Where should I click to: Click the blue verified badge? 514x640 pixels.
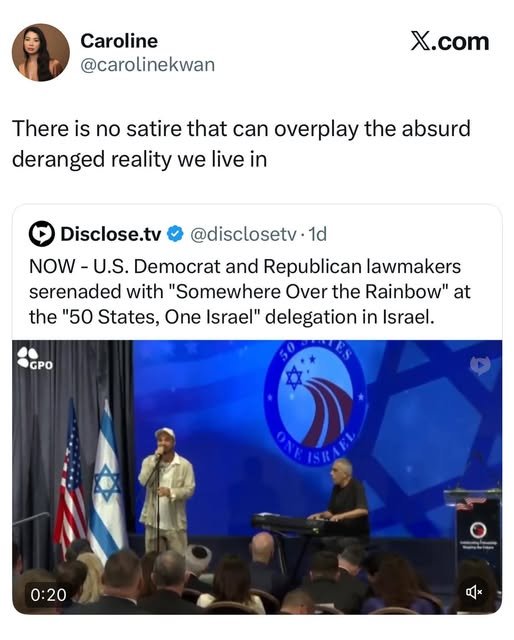[176, 234]
